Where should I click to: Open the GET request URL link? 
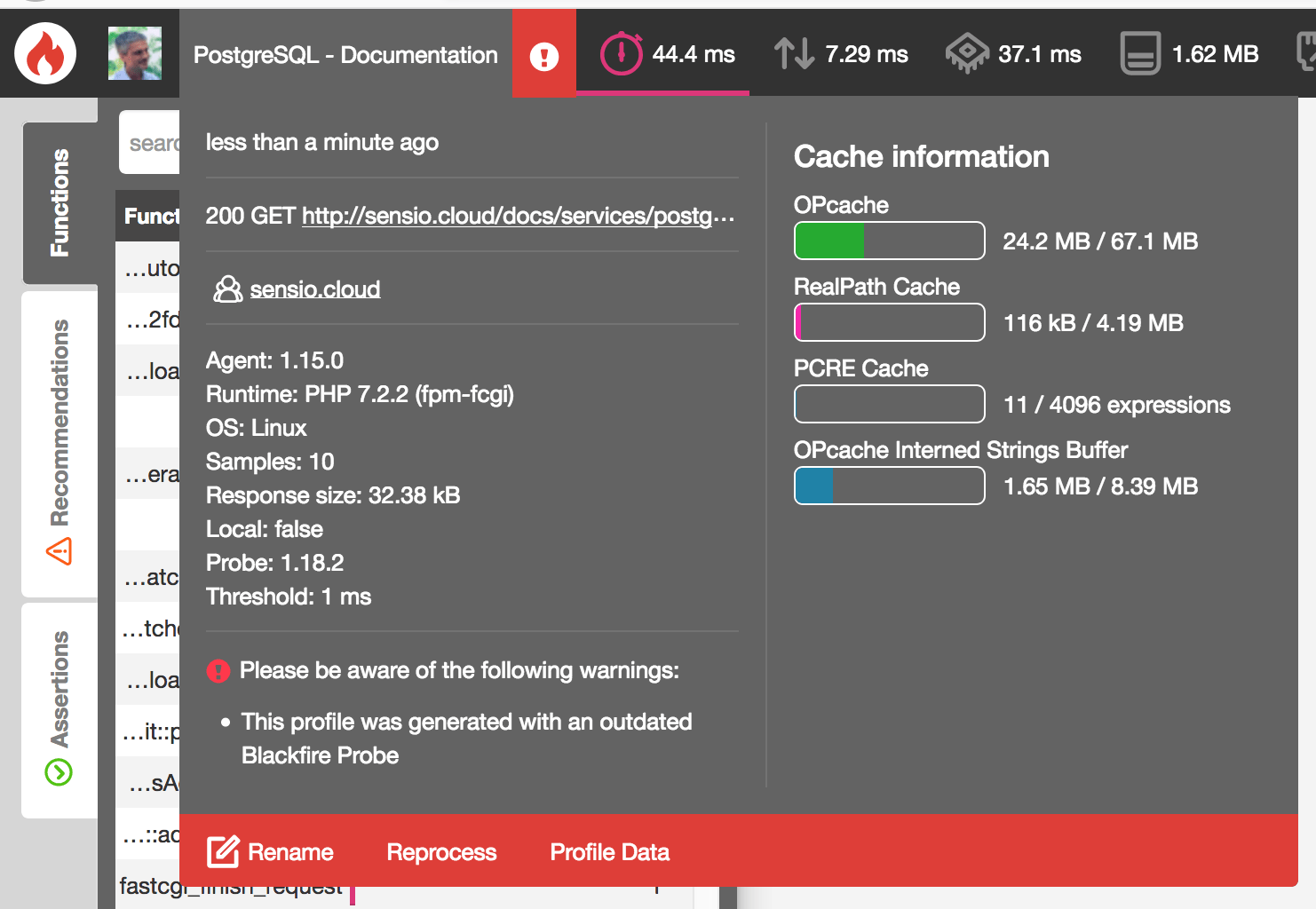[517, 215]
